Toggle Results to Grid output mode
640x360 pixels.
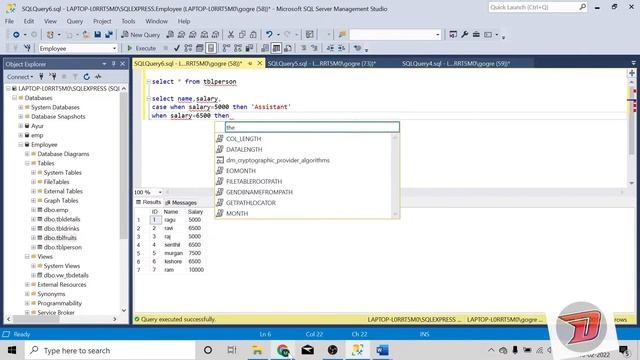(x=276, y=48)
